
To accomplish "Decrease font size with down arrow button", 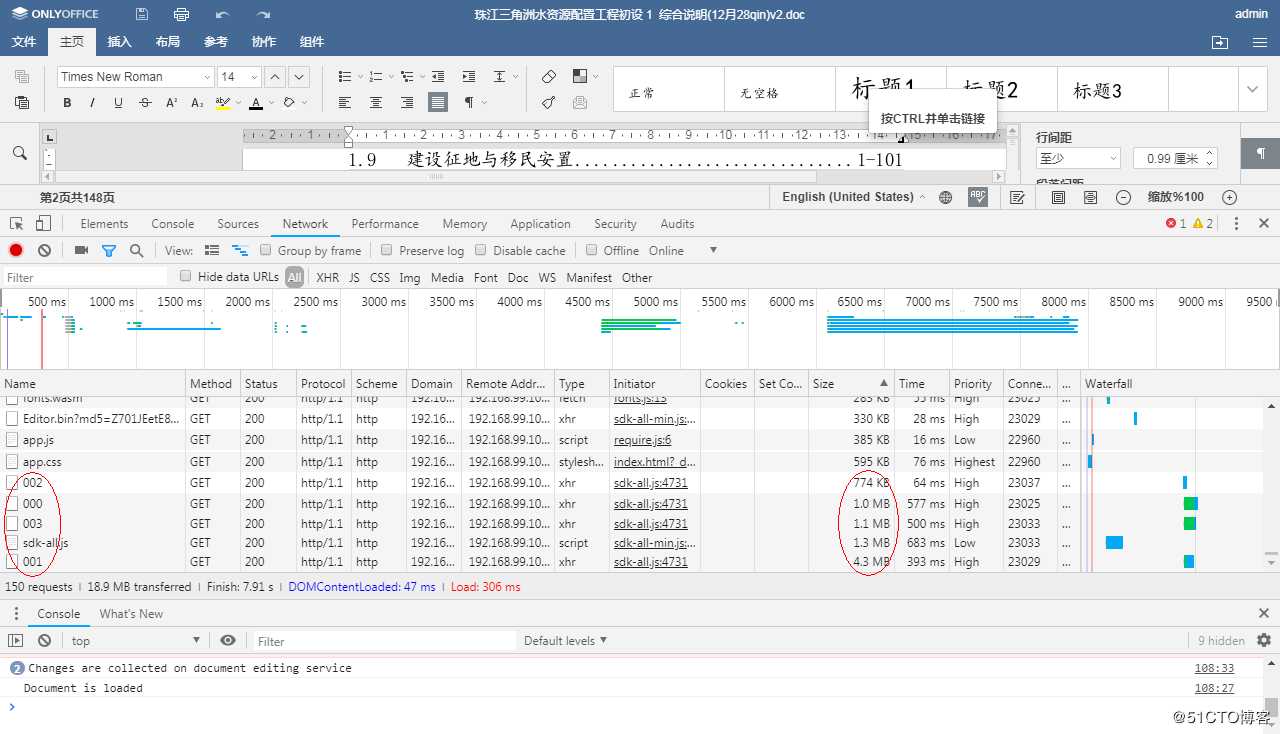I will coord(299,77).
